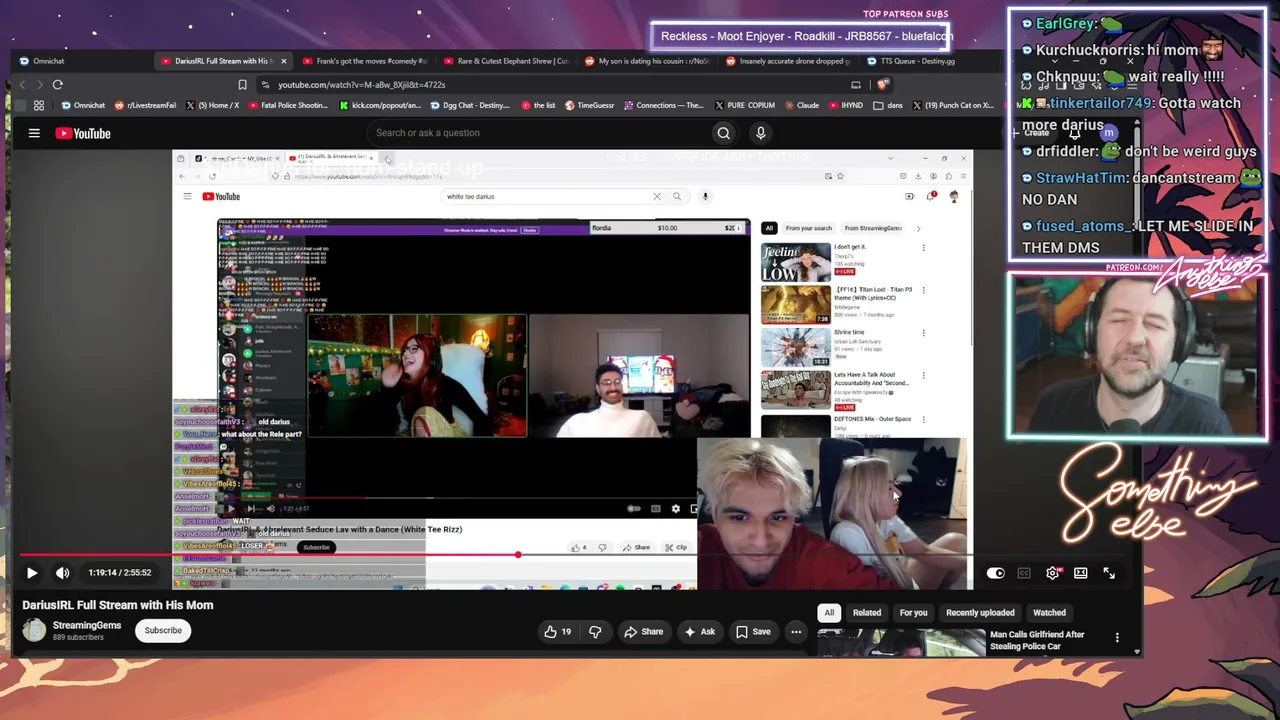1280x720 pixels.
Task: Select the Recently uploaded filter chip
Action: (x=980, y=613)
